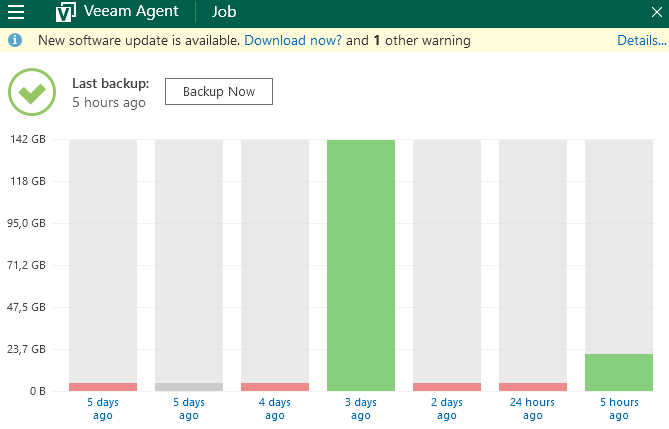Select the 2 days ago backup bar
Image resolution: width=669 pixels, height=429 pixels.
[447, 386]
